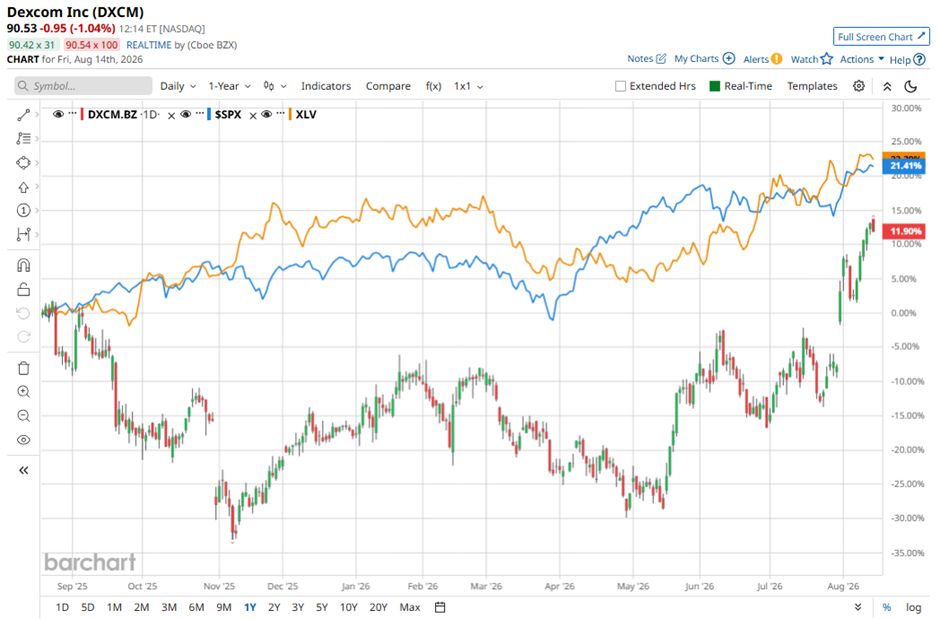Click the Symbol search input field
Viewport: 940px width, 619px height.
(x=83, y=86)
